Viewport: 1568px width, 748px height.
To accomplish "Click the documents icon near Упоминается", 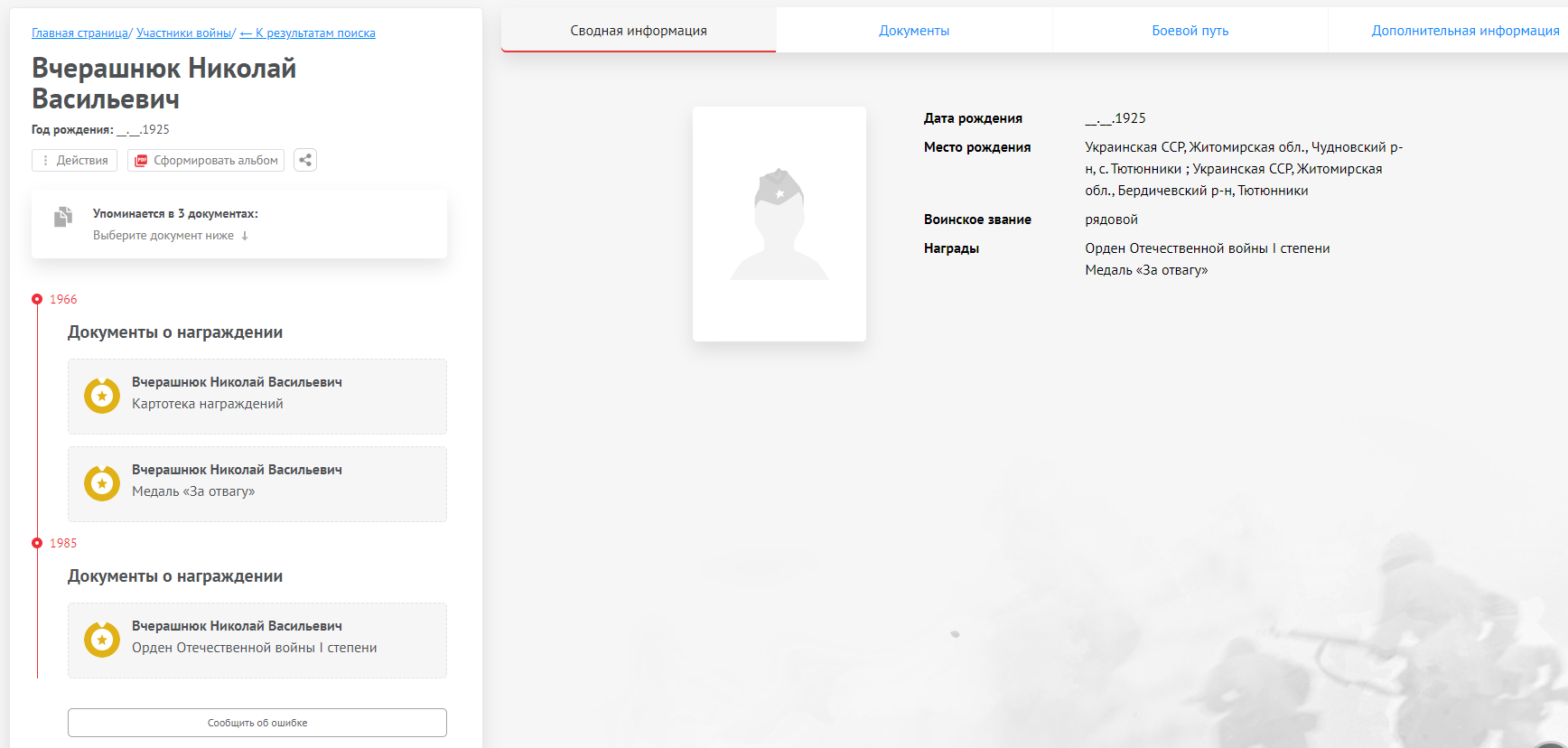I will [63, 217].
